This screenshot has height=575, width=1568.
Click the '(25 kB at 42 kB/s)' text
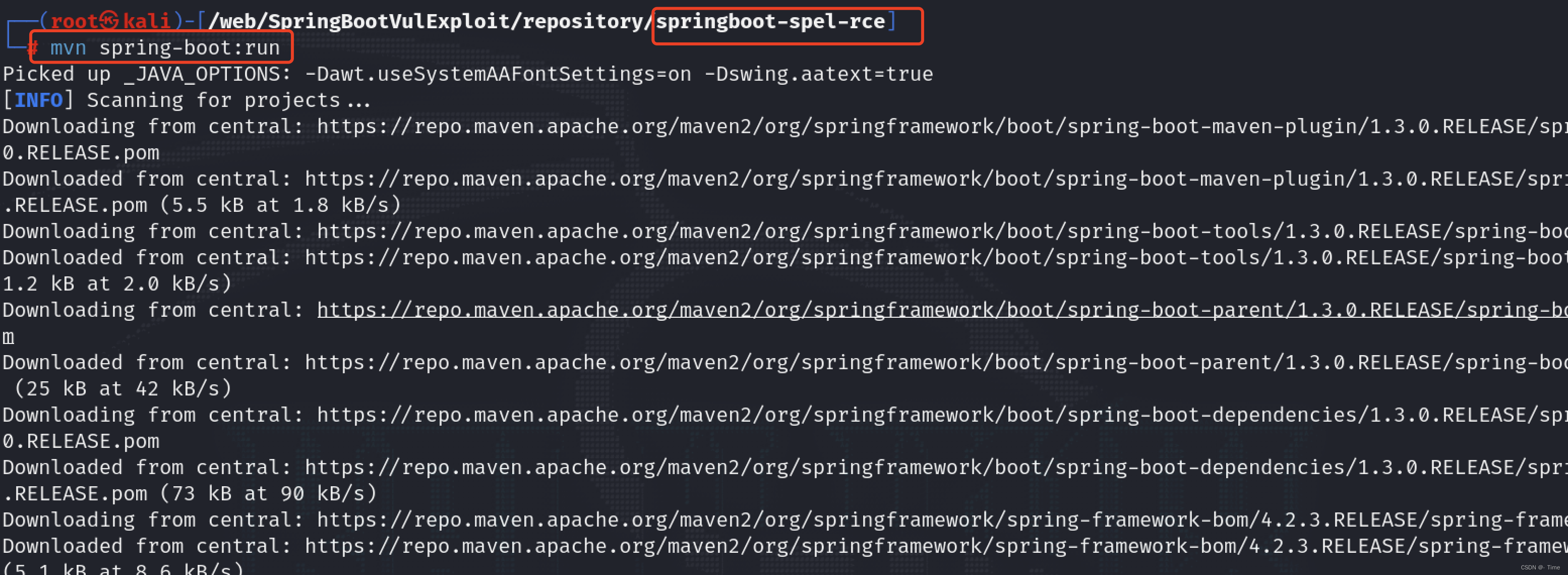click(x=124, y=388)
